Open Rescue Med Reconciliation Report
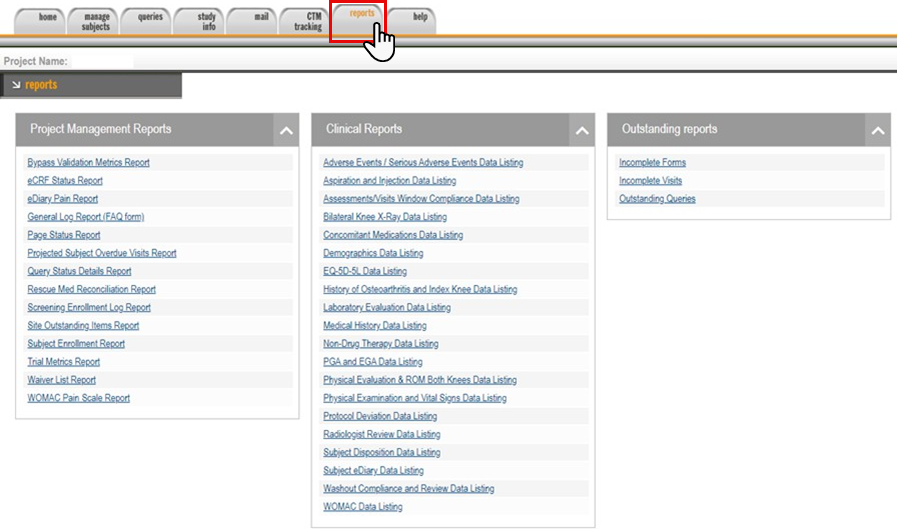This screenshot has width=897, height=529. [x=92, y=289]
